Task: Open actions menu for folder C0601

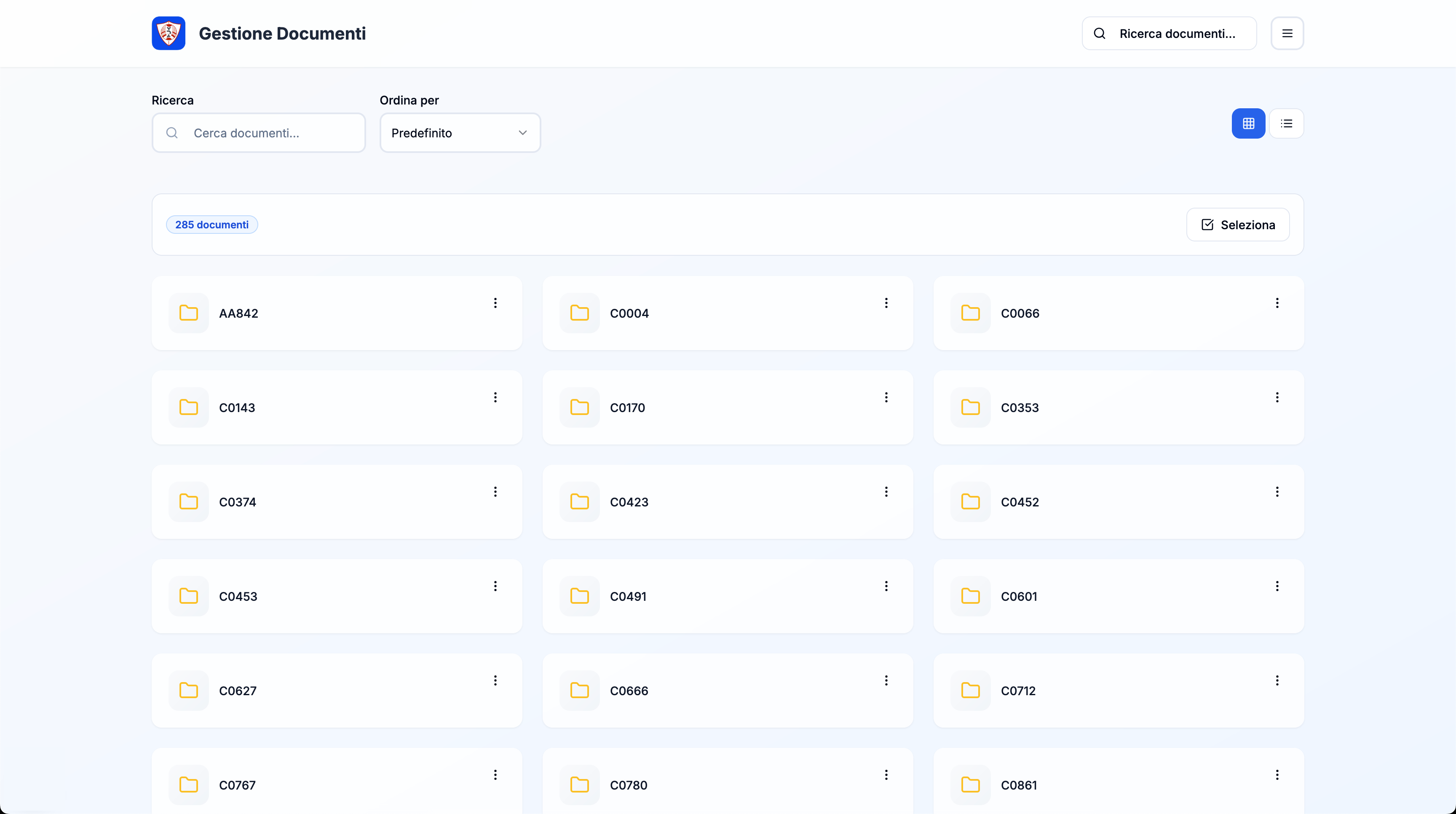Action: coord(1277,586)
